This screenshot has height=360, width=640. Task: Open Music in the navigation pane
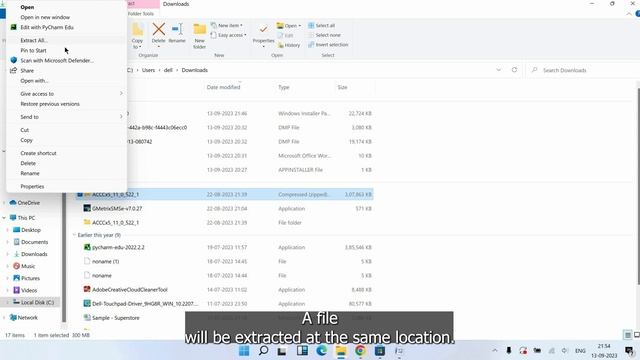click(x=24, y=266)
